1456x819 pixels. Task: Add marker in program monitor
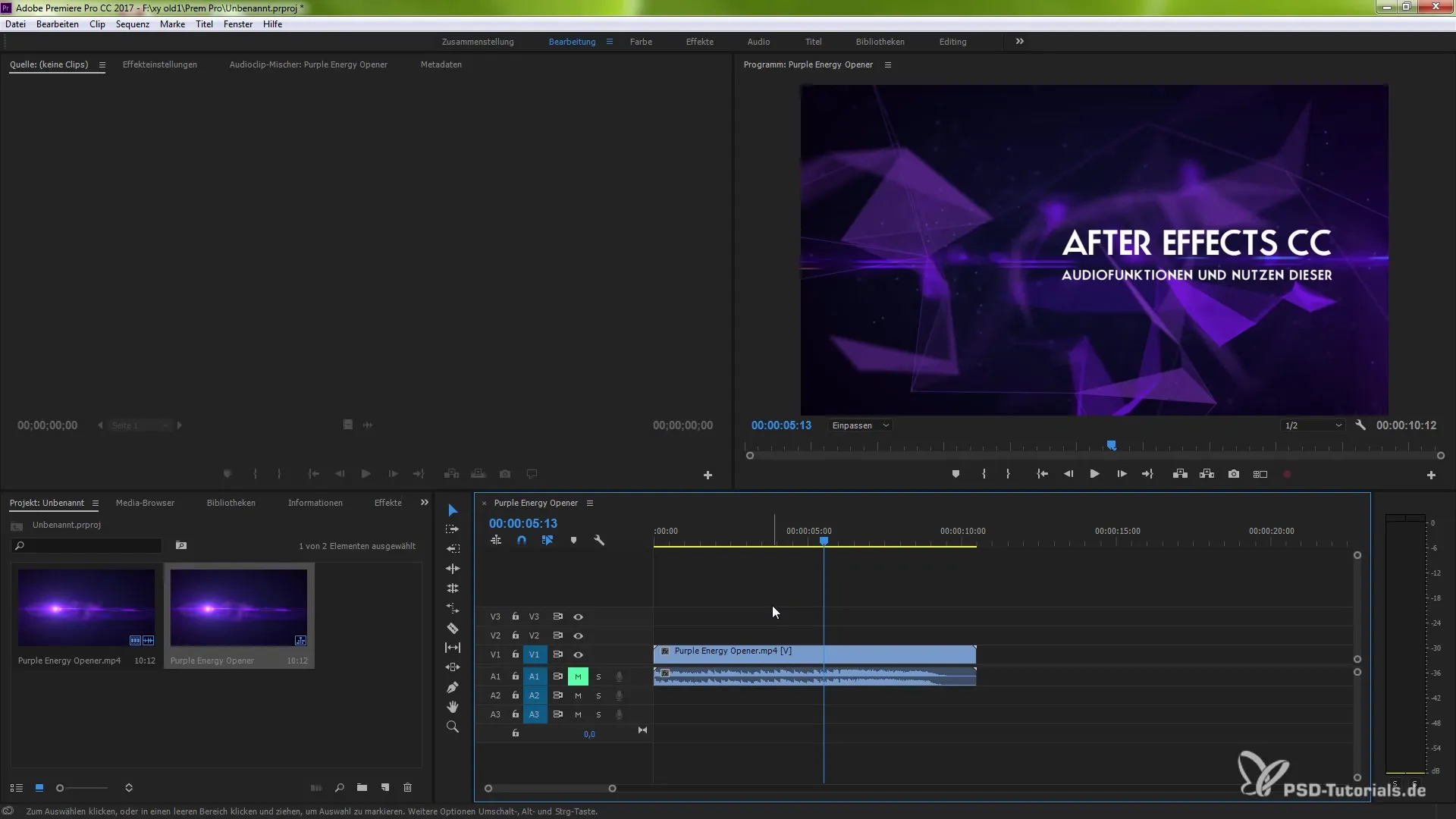point(955,474)
